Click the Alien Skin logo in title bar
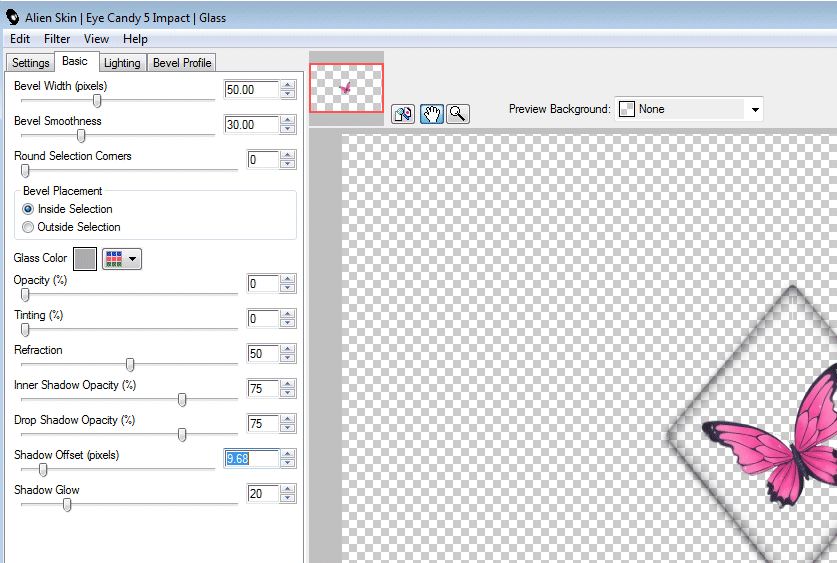This screenshot has height=563, width=837. click(x=13, y=17)
